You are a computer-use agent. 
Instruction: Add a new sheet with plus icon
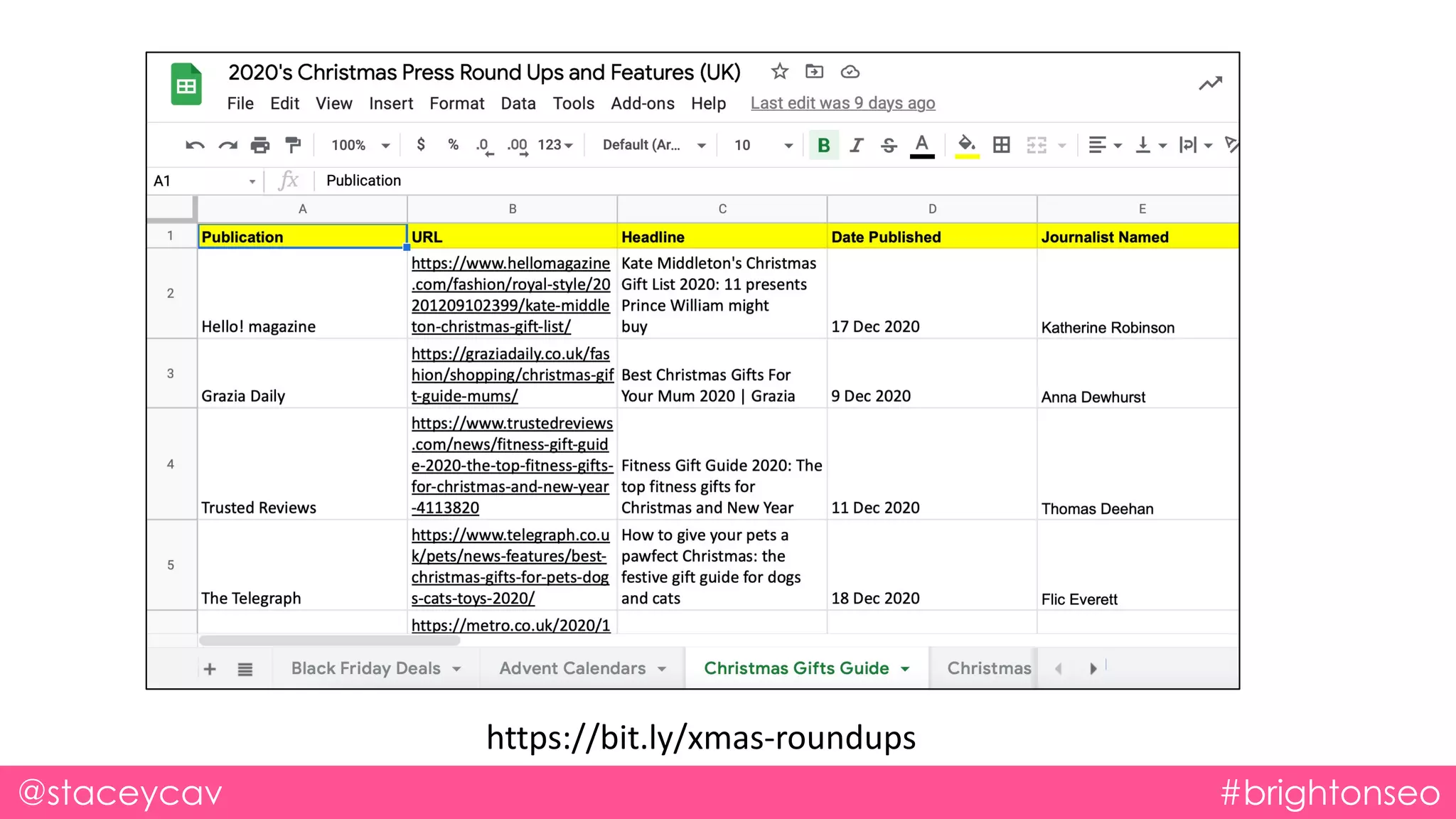pyautogui.click(x=210, y=669)
